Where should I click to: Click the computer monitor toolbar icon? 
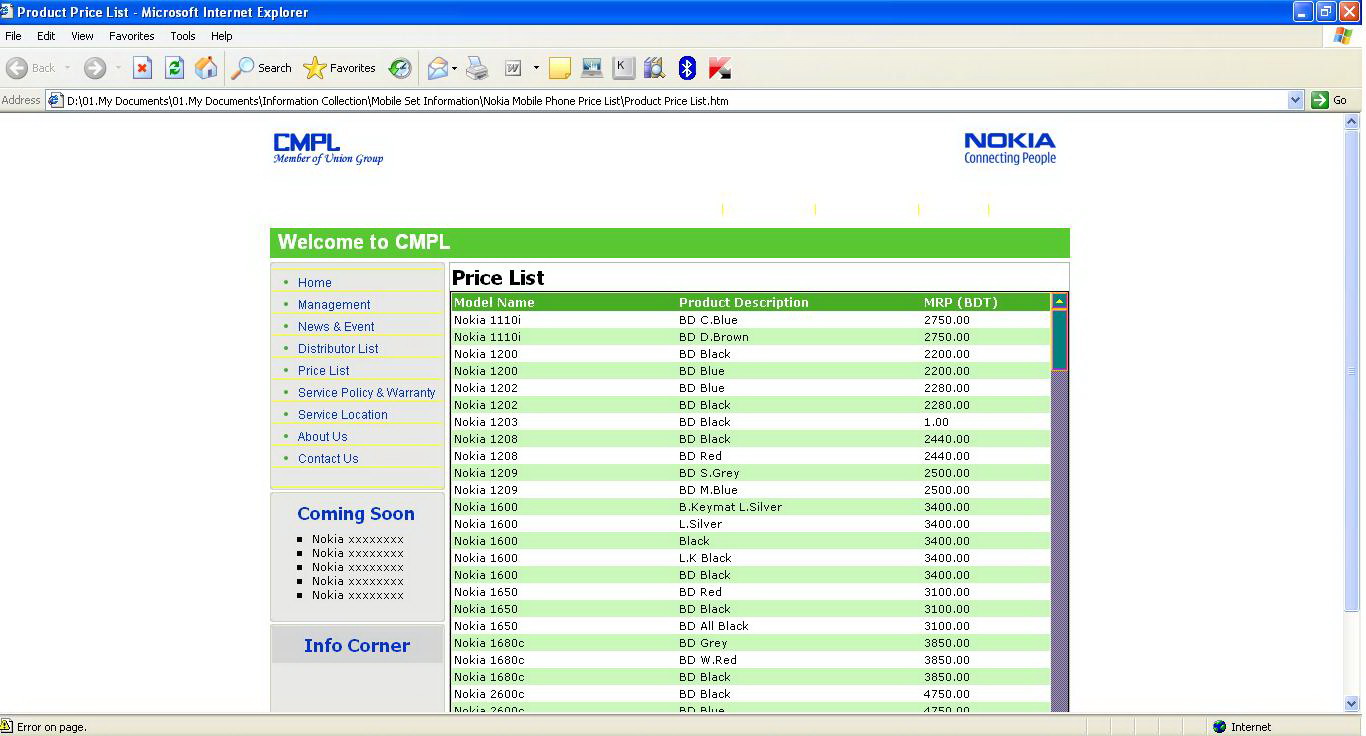click(x=592, y=68)
